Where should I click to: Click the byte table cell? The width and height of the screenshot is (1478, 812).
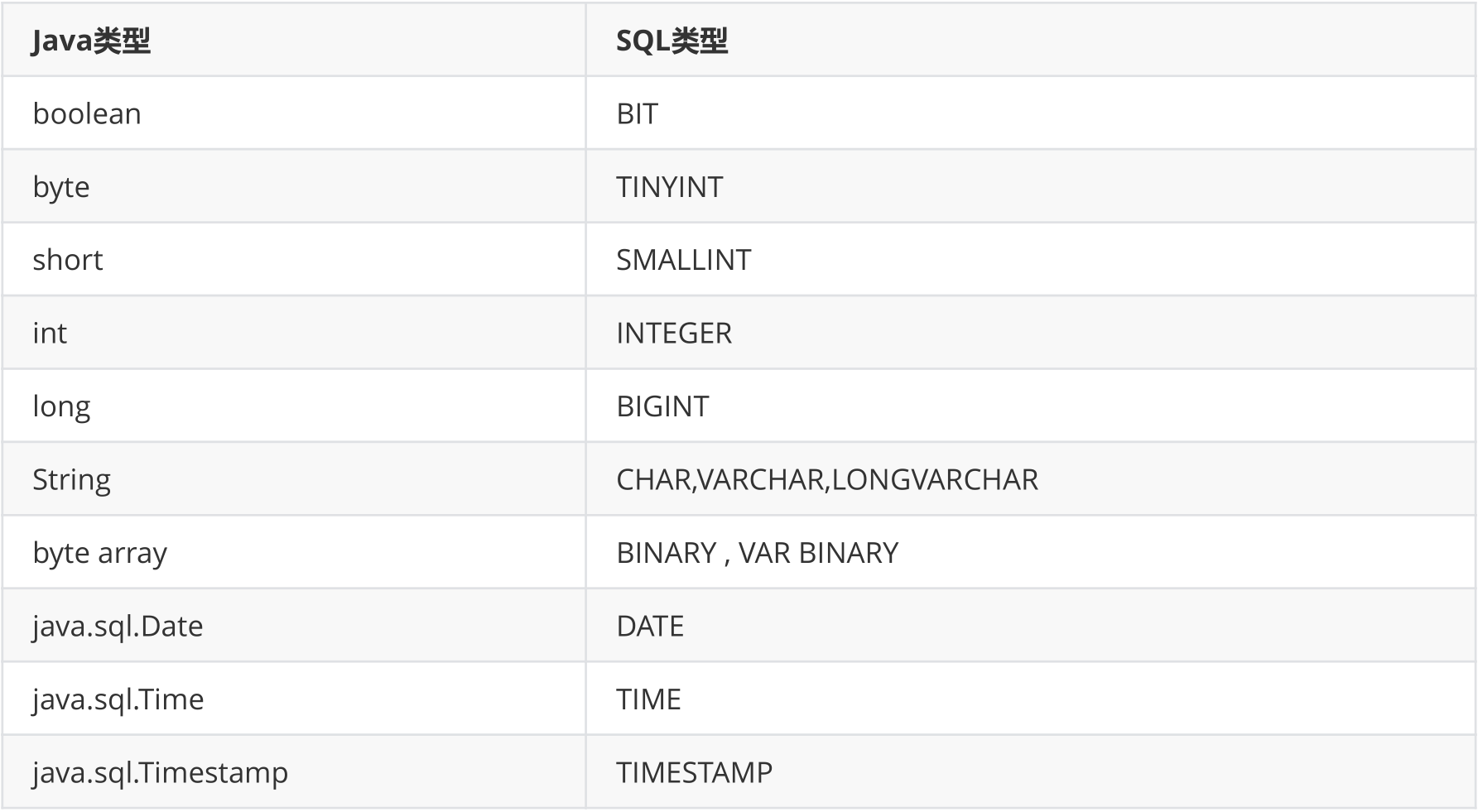pos(61,187)
